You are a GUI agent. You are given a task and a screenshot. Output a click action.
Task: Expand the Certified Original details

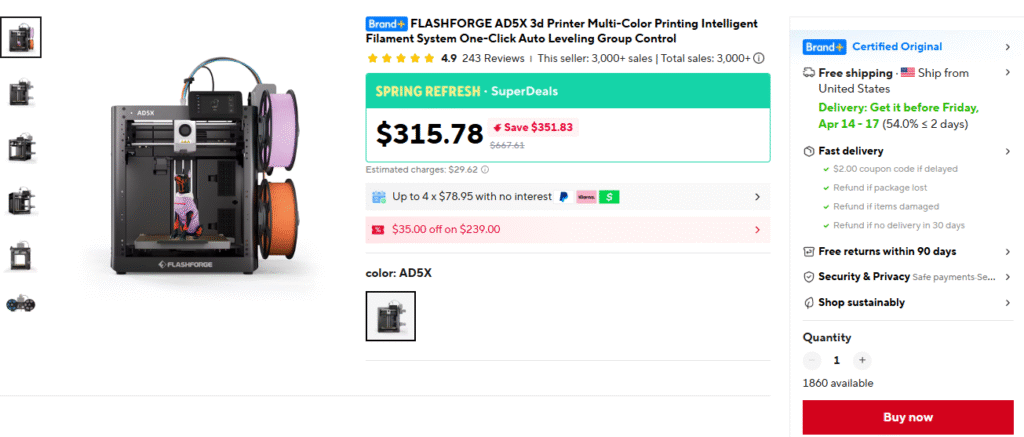pyautogui.click(x=1007, y=47)
